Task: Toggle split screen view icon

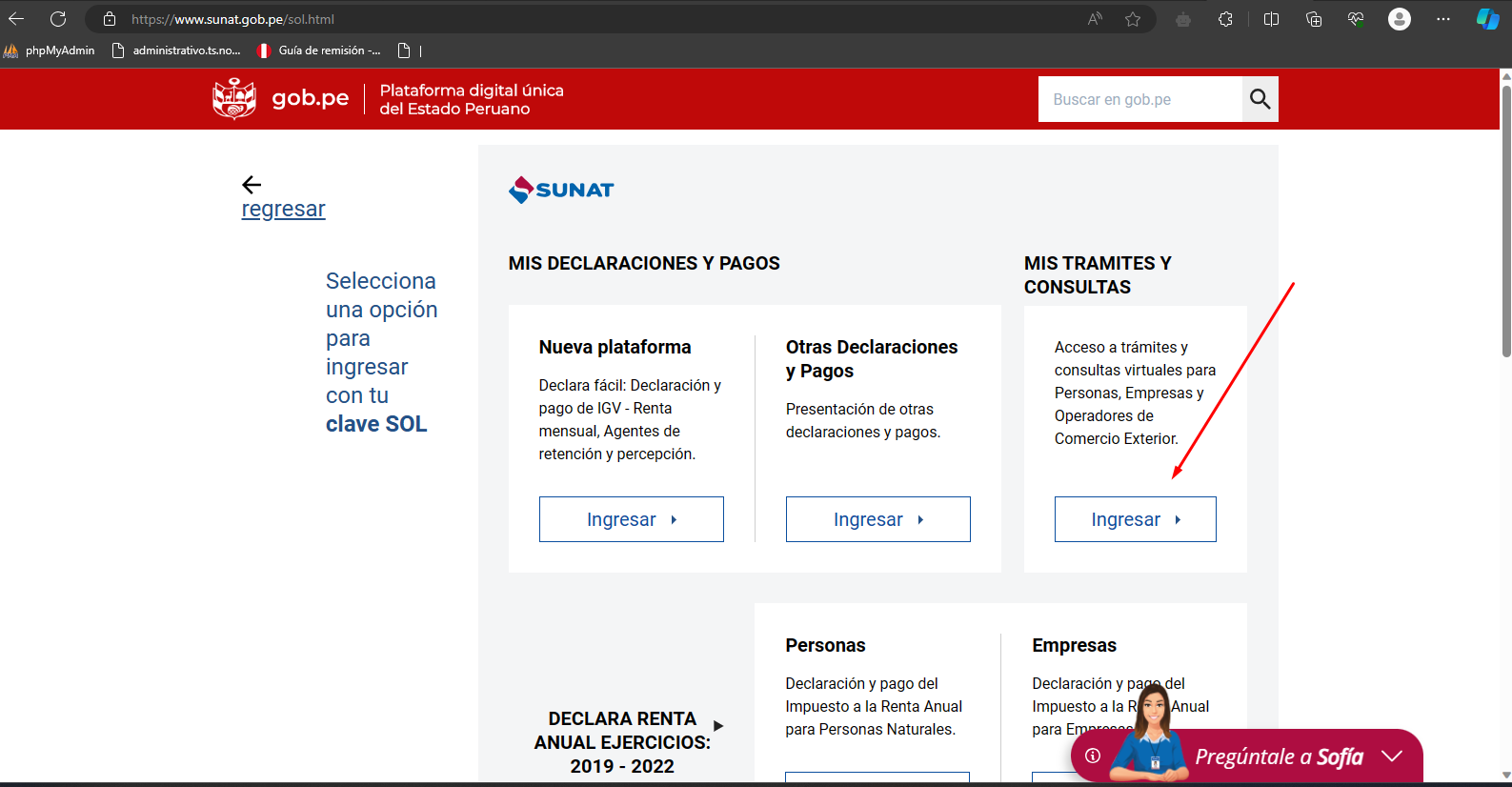Action: tap(1271, 19)
